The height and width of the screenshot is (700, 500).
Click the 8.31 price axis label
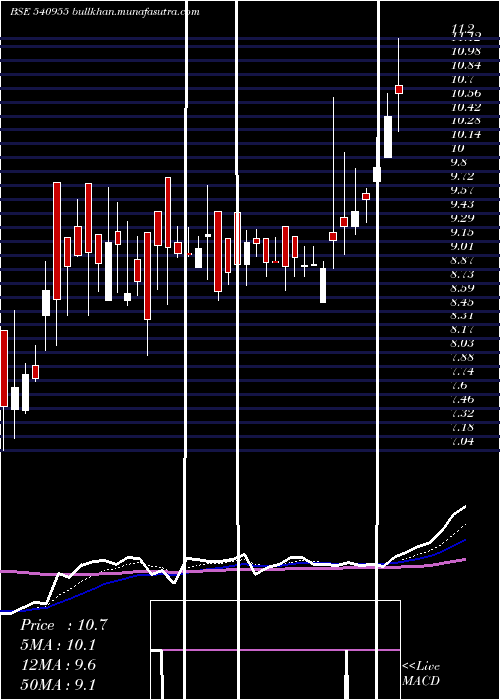(x=463, y=315)
